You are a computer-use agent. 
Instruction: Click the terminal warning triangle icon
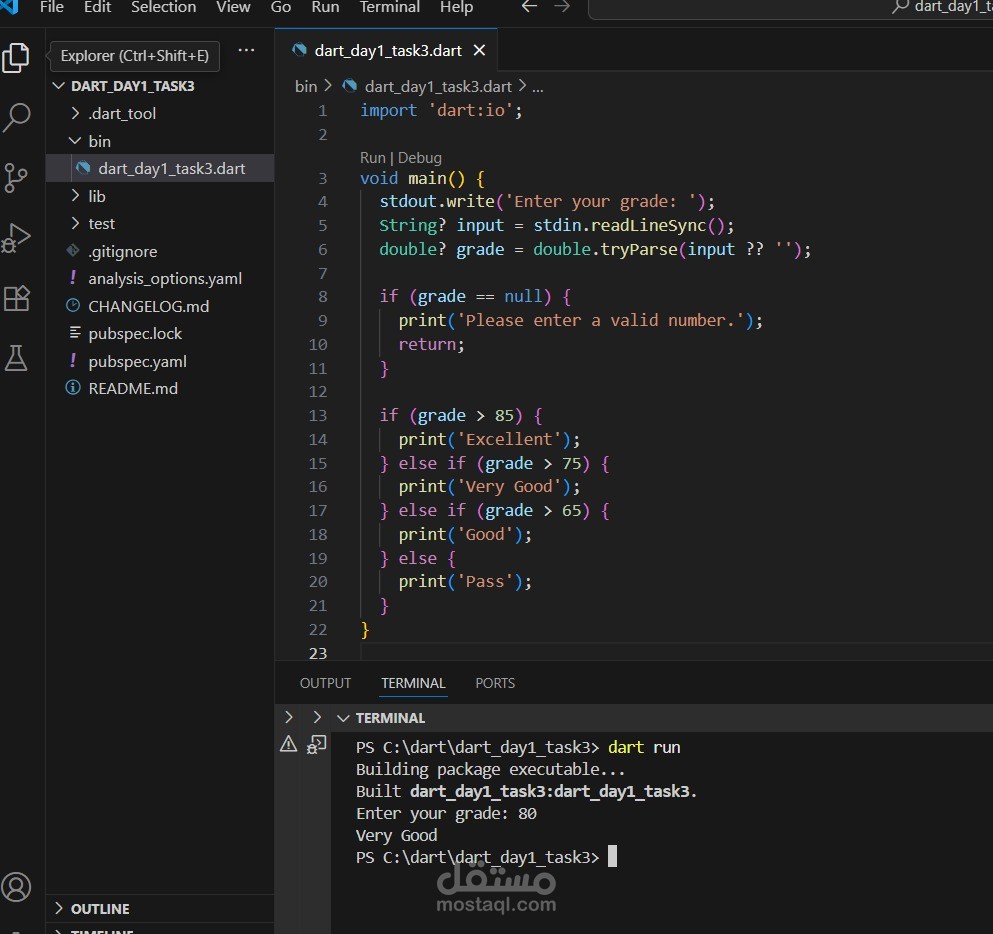[289, 744]
